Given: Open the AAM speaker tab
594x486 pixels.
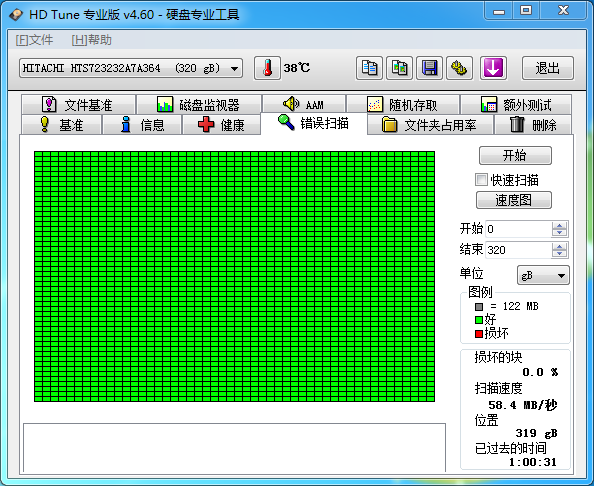Looking at the screenshot, I should [x=304, y=104].
